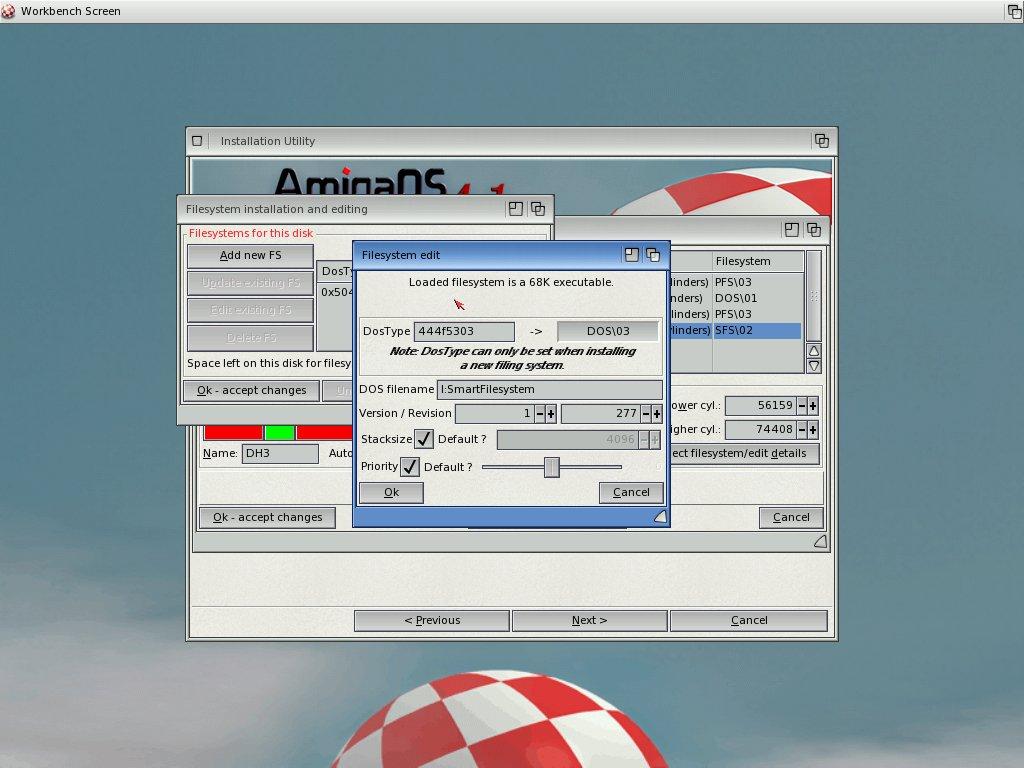Viewport: 1024px width, 768px height.
Task: Decrease Higher cyl. value with minus
Action: coord(802,430)
